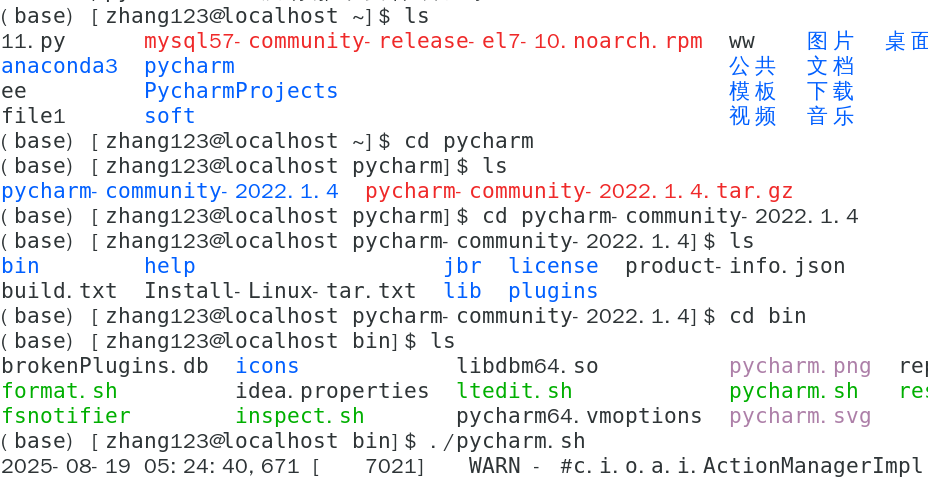Image resolution: width=928 pixels, height=477 pixels.
Task: Select the PycharmProjects directory name
Action: [x=241, y=92]
